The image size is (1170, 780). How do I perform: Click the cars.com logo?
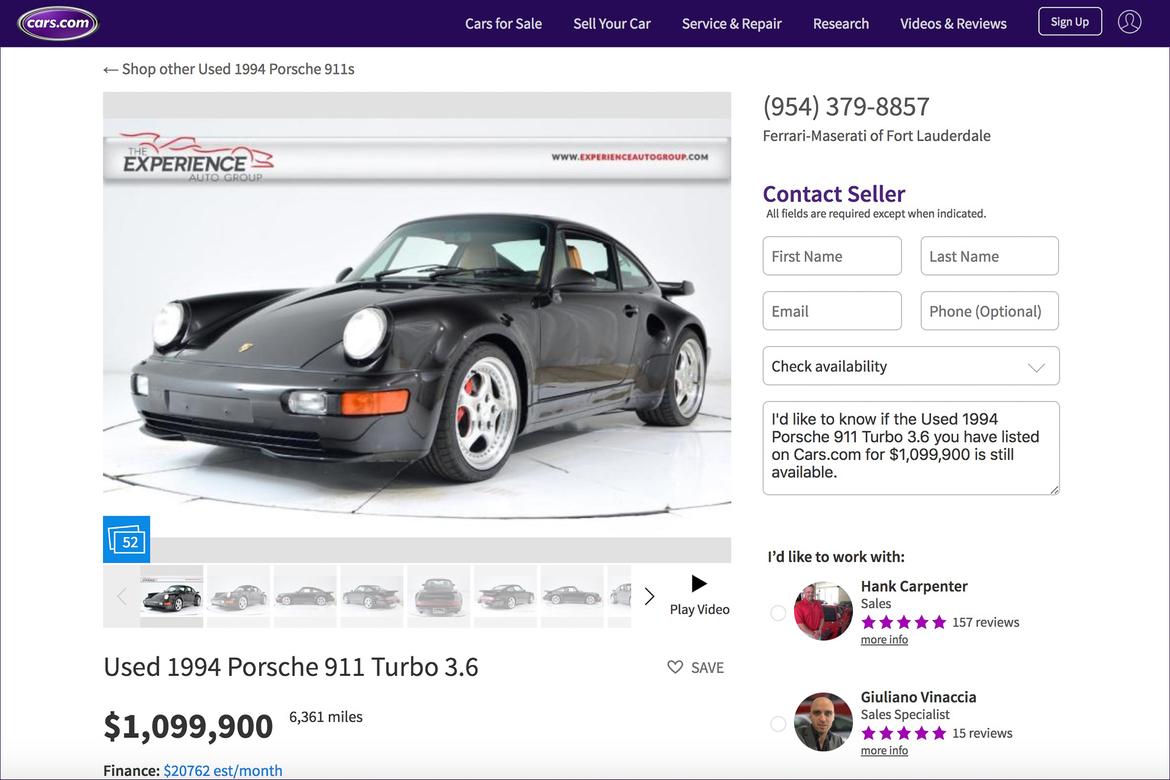(x=57, y=22)
